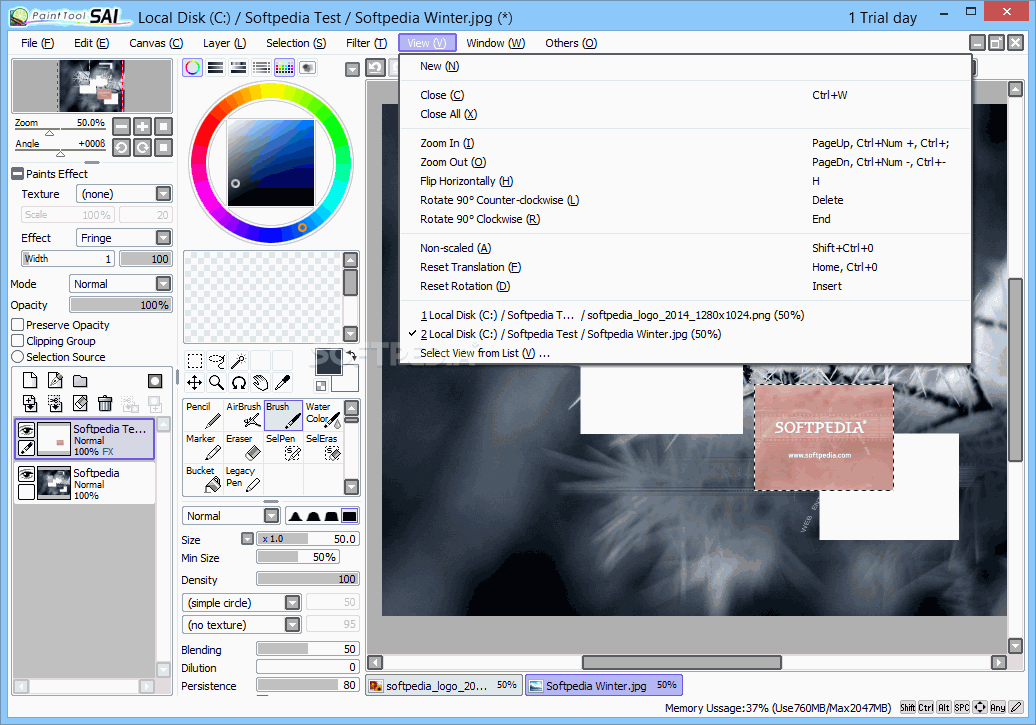Open the Filter menu
1036x725 pixels.
pyautogui.click(x=366, y=43)
